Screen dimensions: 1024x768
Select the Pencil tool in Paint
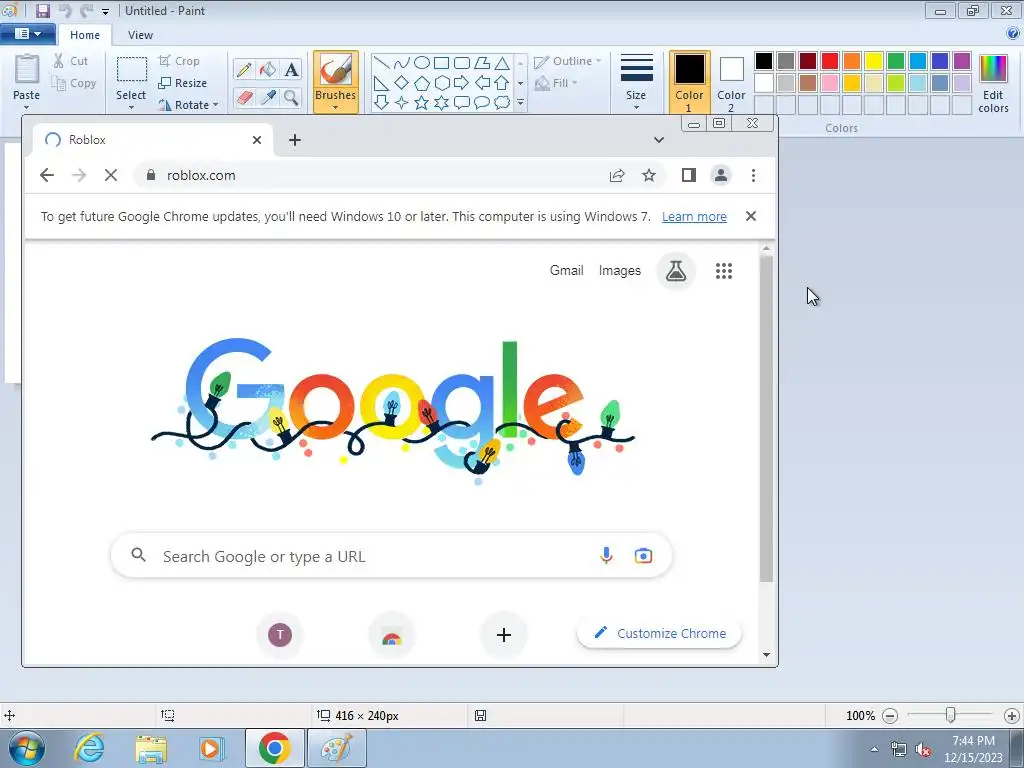(x=244, y=69)
